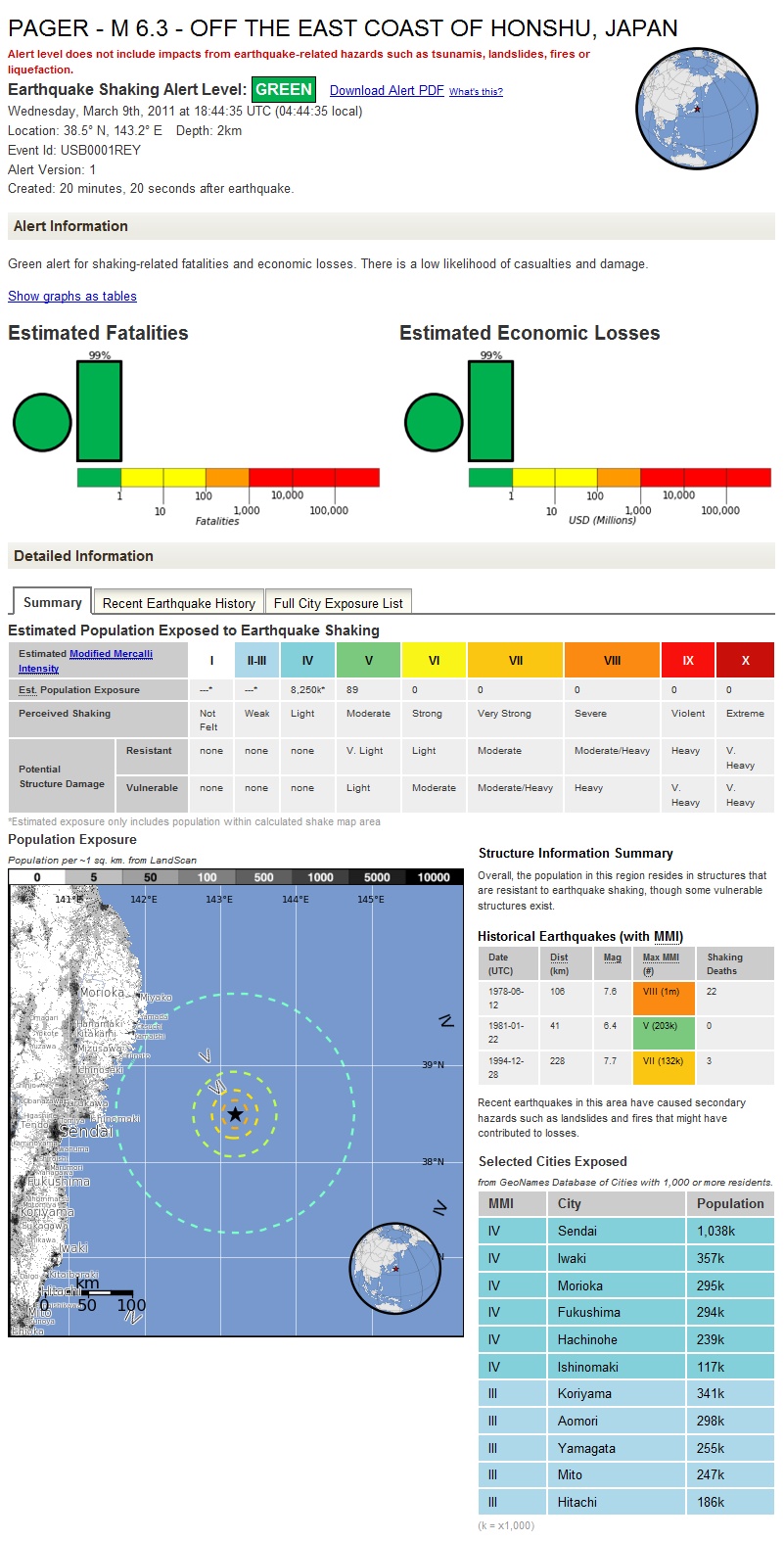Click the City column header
The height and width of the screenshot is (1541, 784).
[617, 1203]
